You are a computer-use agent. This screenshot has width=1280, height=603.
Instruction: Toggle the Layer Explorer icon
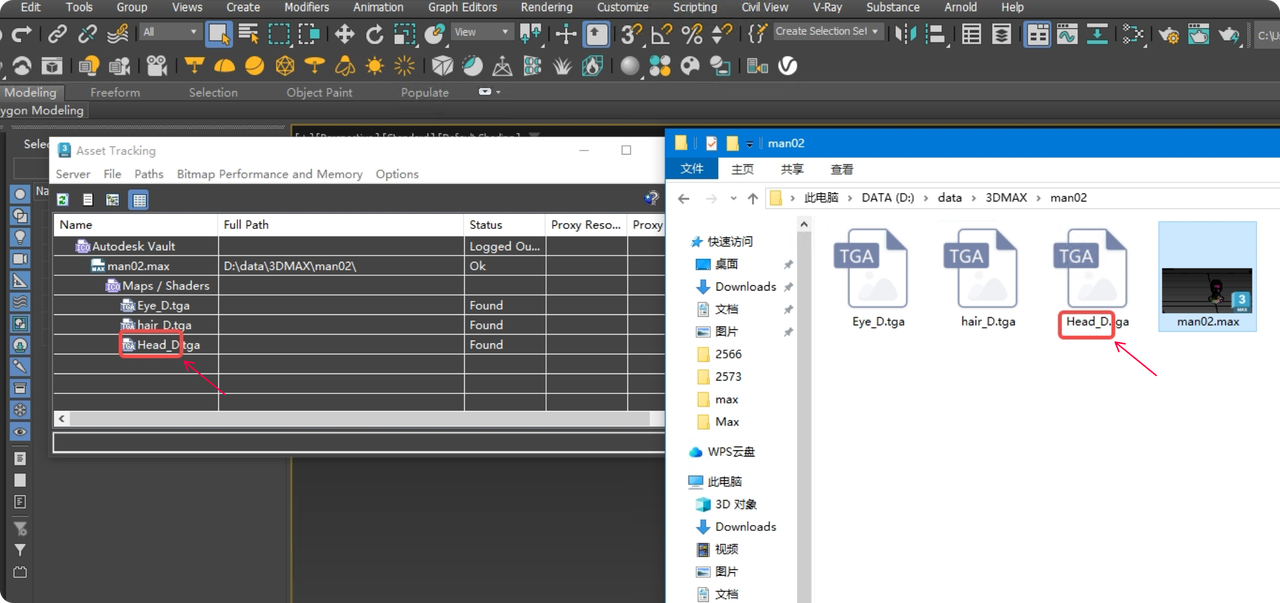pos(1001,34)
